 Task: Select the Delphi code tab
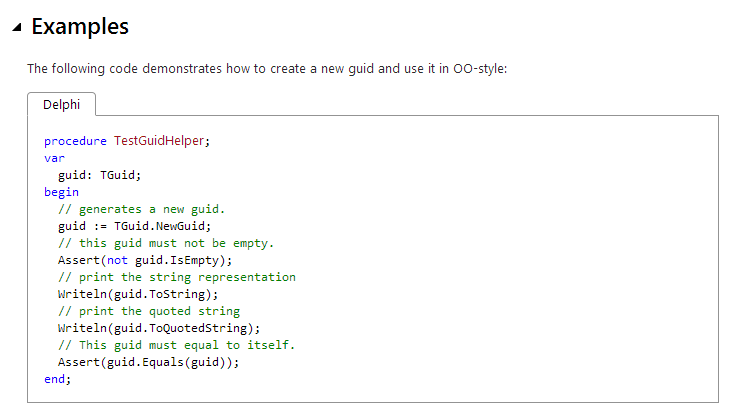61,104
